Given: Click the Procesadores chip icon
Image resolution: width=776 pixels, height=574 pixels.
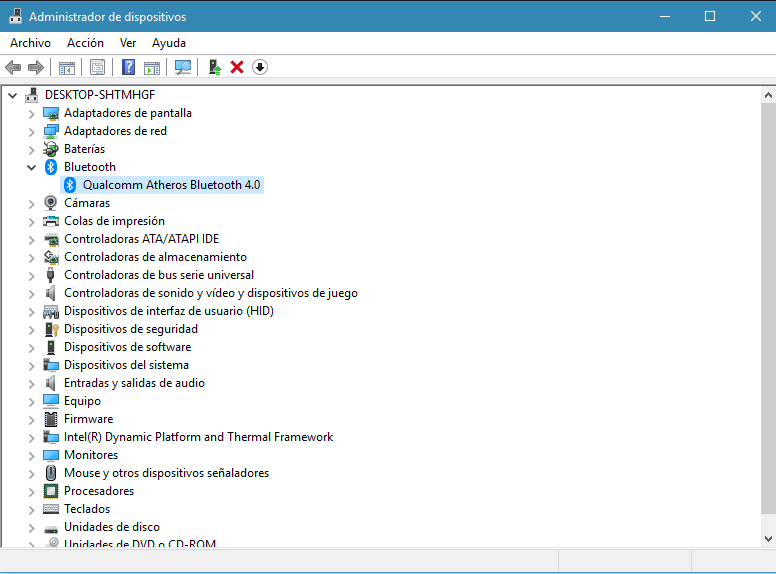Looking at the screenshot, I should coord(50,491).
